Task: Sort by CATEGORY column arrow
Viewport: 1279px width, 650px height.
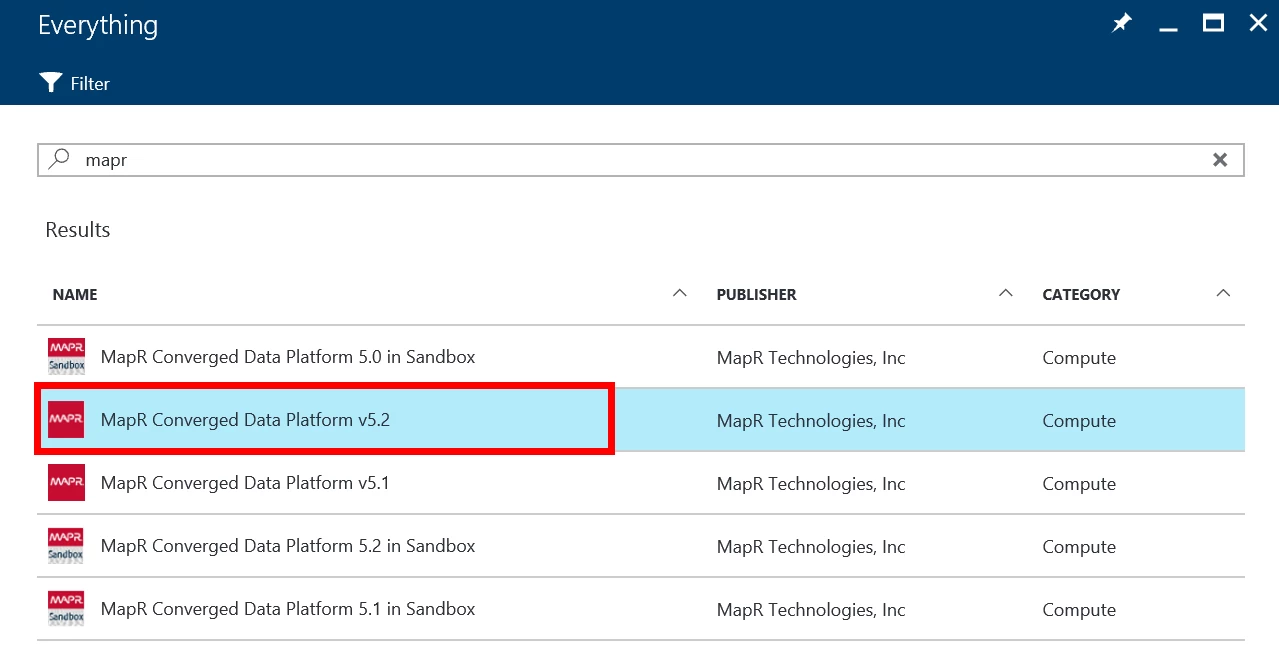Action: coord(1222,293)
